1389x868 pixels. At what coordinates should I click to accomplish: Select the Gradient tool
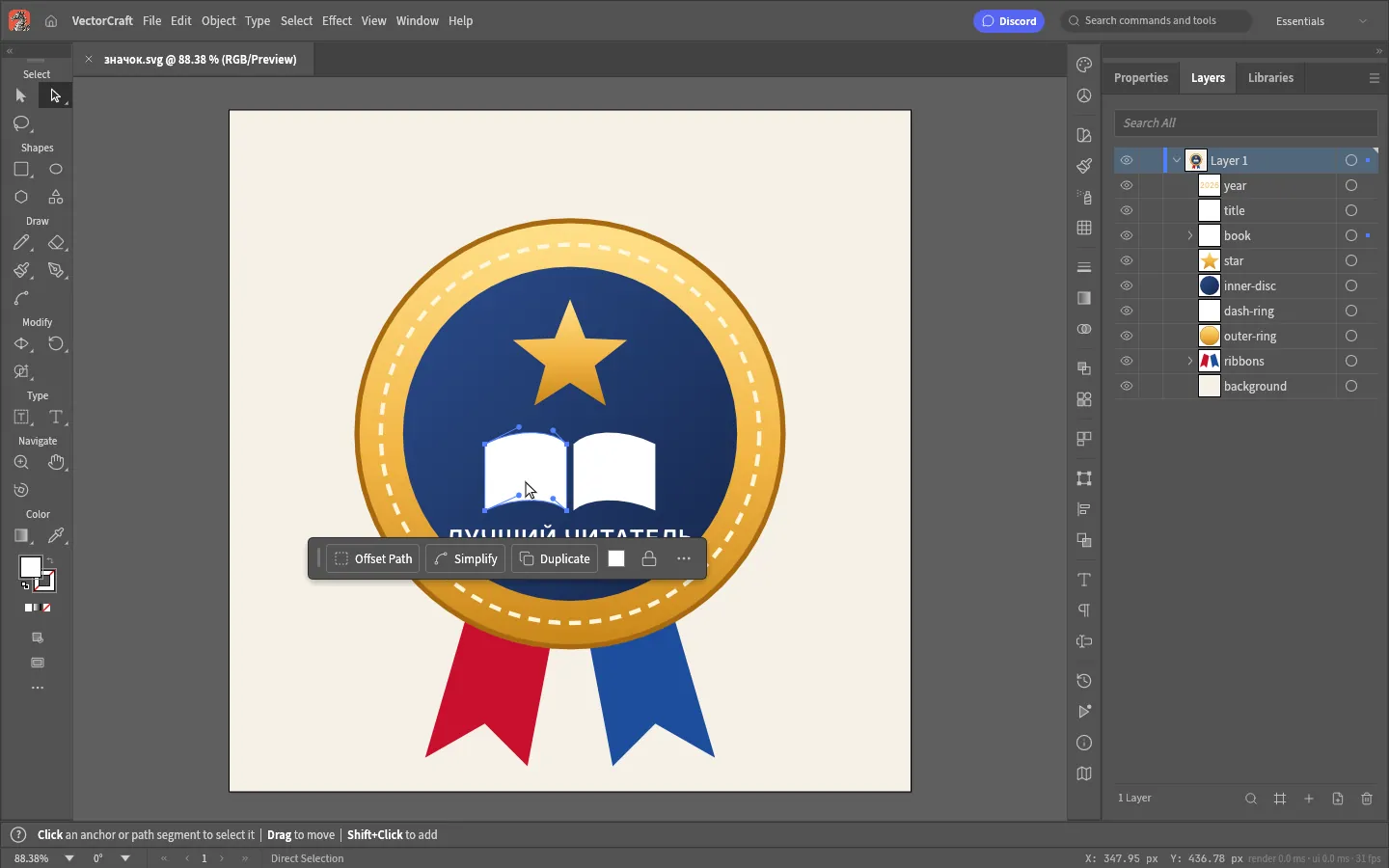(x=21, y=536)
